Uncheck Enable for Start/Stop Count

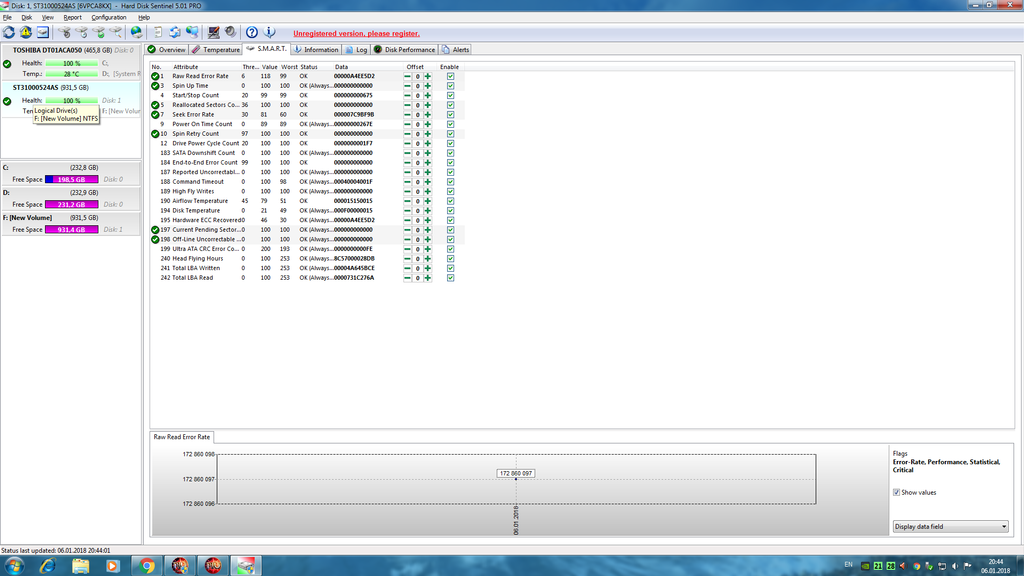(451, 95)
